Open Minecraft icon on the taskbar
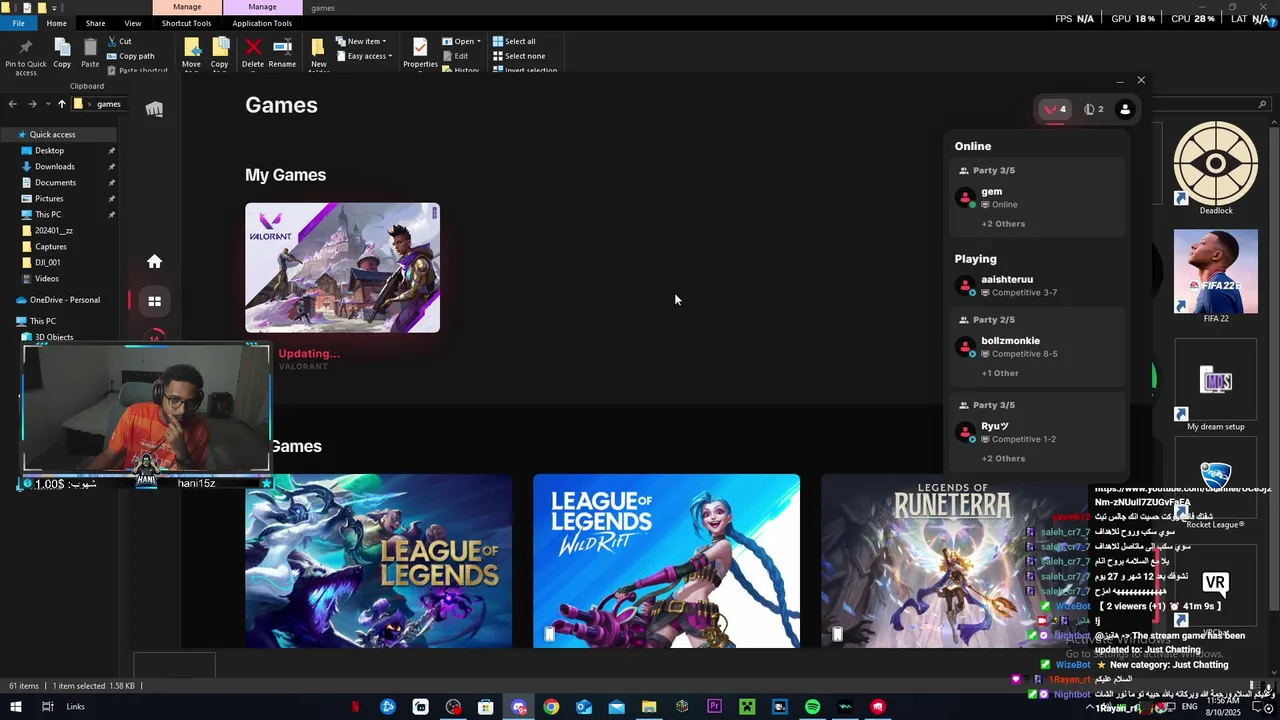1280x720 pixels. [x=747, y=707]
